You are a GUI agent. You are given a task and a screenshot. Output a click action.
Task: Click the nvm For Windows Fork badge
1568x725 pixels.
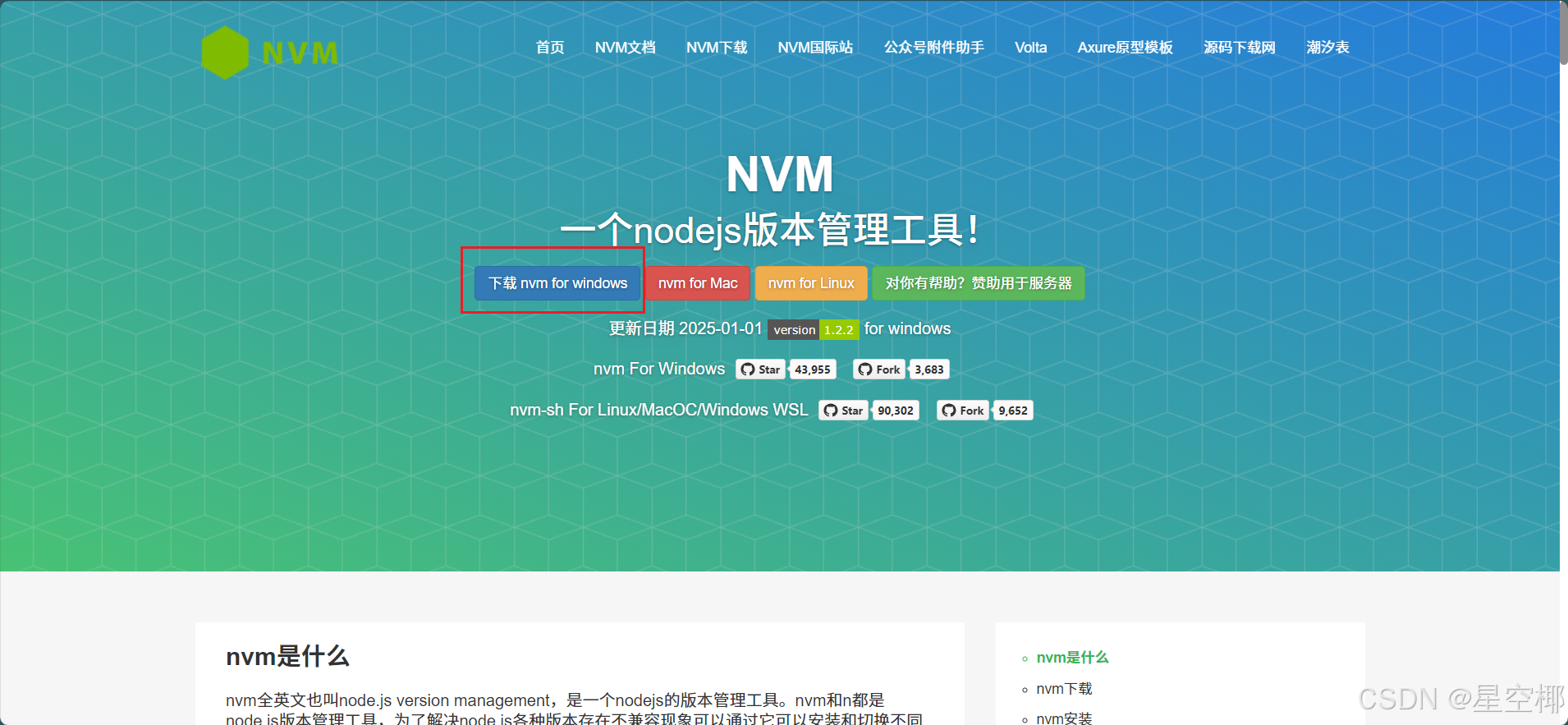coord(879,369)
